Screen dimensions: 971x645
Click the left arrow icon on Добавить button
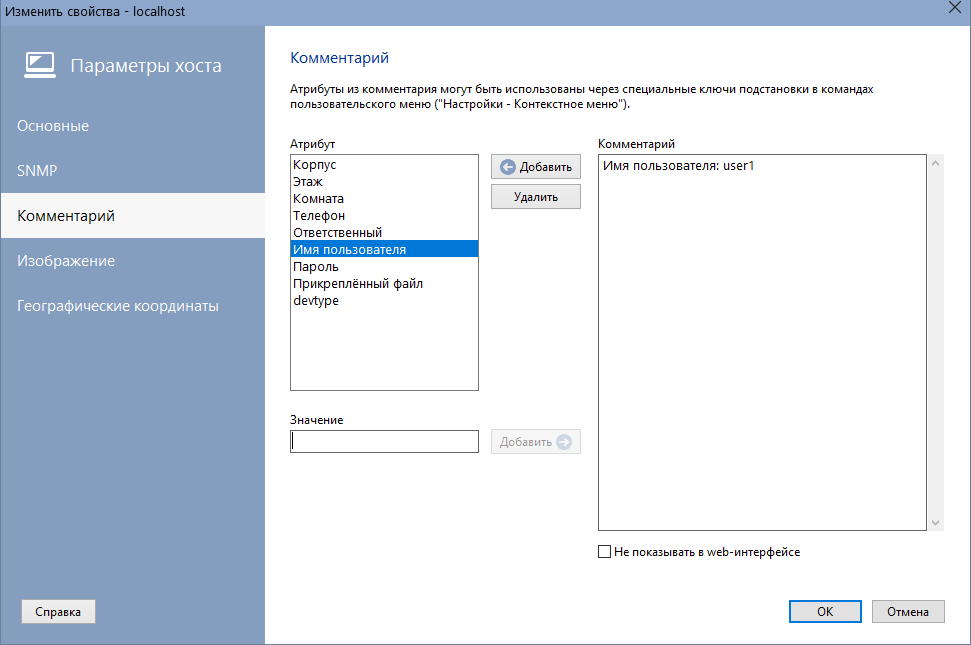coord(507,167)
